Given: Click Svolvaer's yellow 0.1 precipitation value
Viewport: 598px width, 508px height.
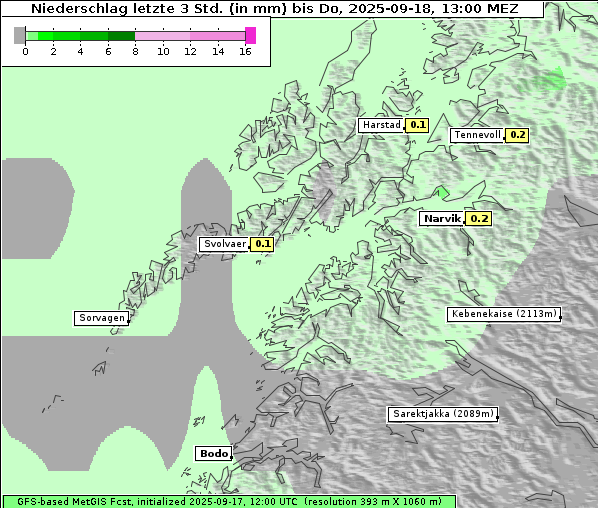Looking at the screenshot, I should [x=262, y=244].
